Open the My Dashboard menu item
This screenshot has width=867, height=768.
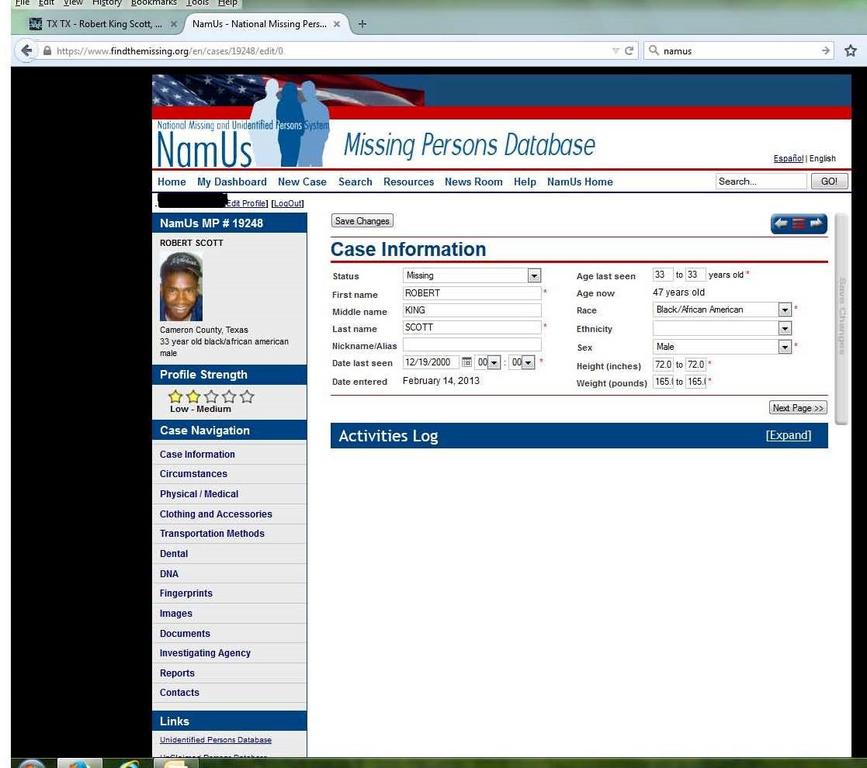click(x=232, y=182)
